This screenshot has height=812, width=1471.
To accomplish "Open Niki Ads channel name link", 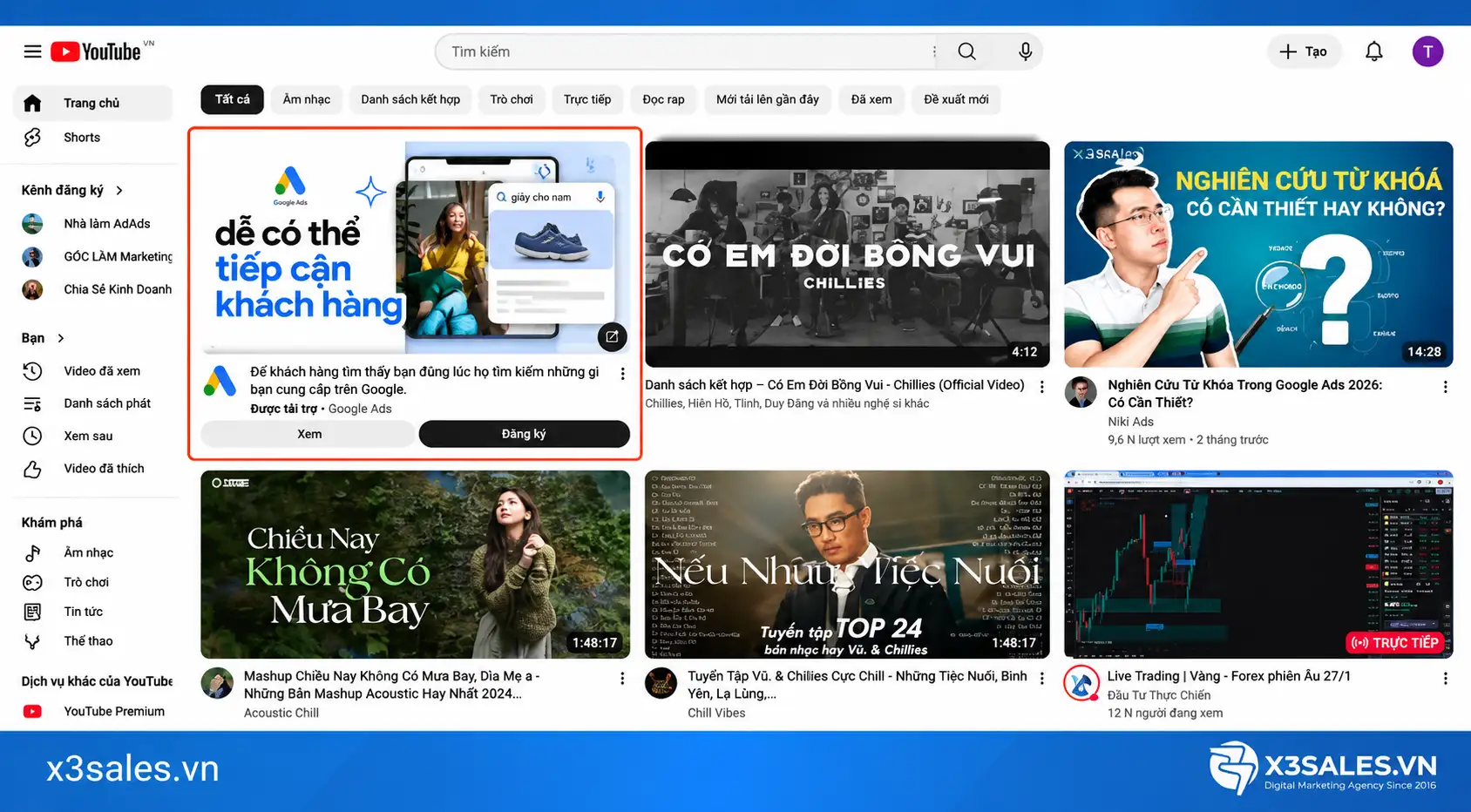I will (1130, 422).
